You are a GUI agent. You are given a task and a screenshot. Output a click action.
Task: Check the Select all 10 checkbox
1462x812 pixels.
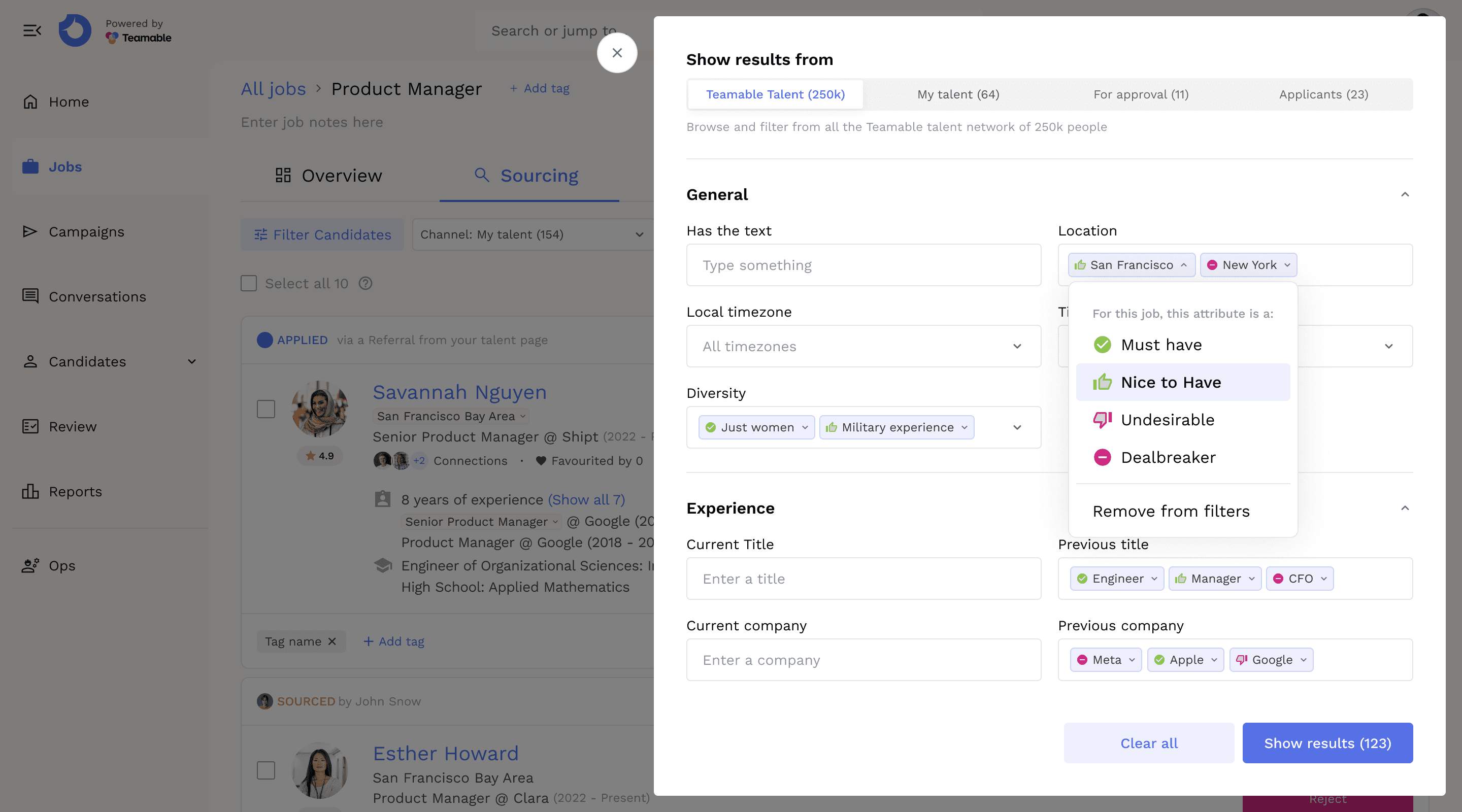click(x=249, y=283)
